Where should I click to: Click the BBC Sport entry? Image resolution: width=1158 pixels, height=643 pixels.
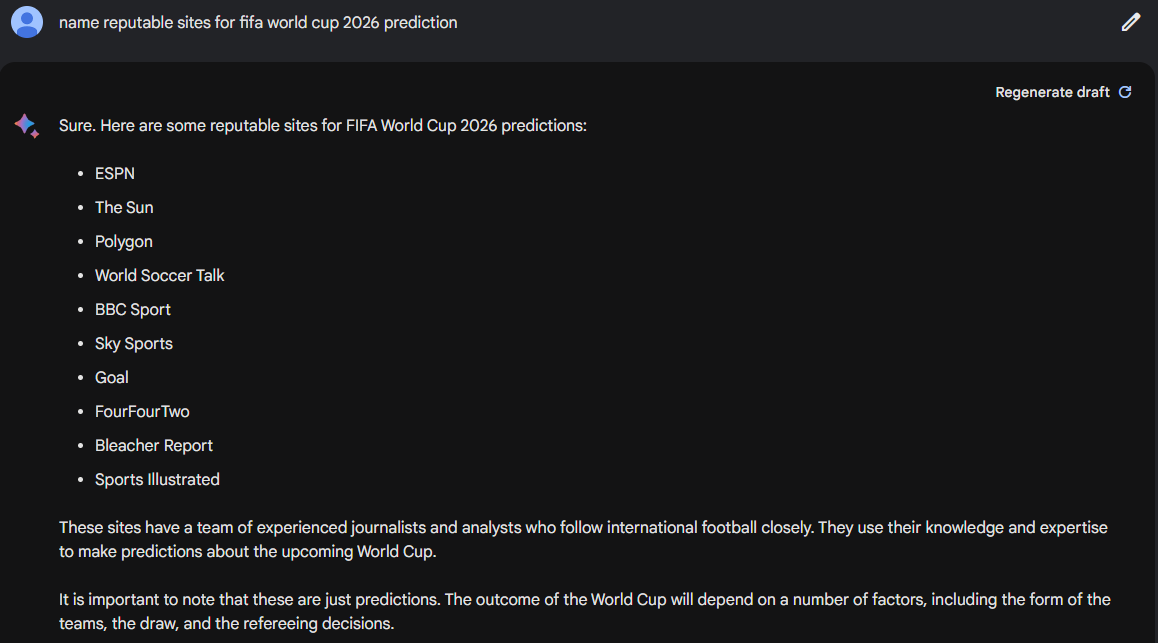pyautogui.click(x=133, y=310)
